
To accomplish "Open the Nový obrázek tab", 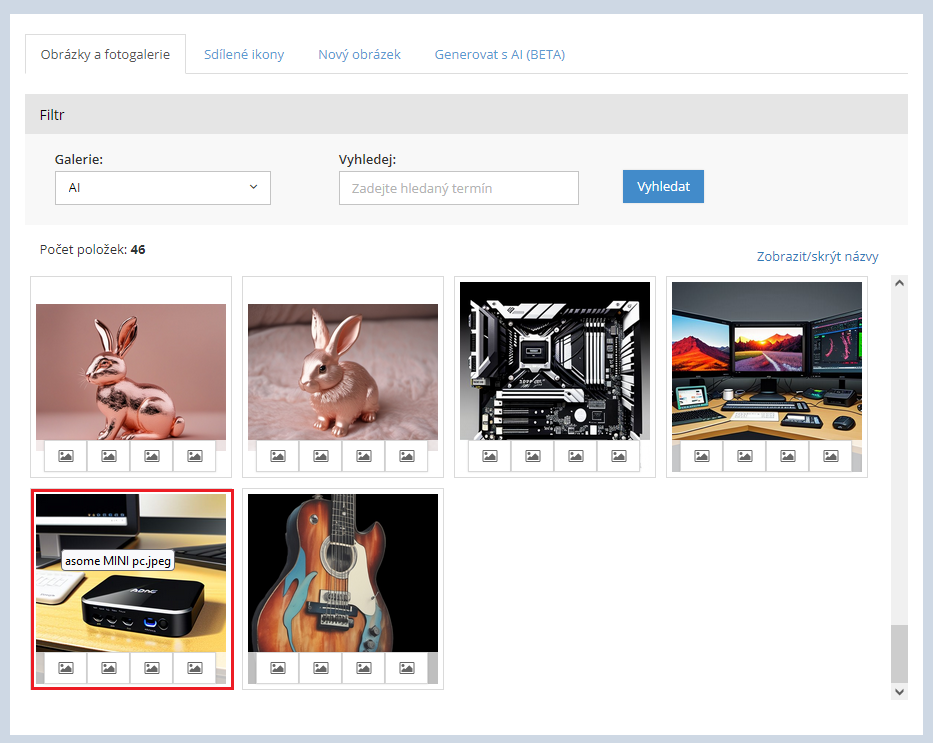I will pyautogui.click(x=359, y=55).
